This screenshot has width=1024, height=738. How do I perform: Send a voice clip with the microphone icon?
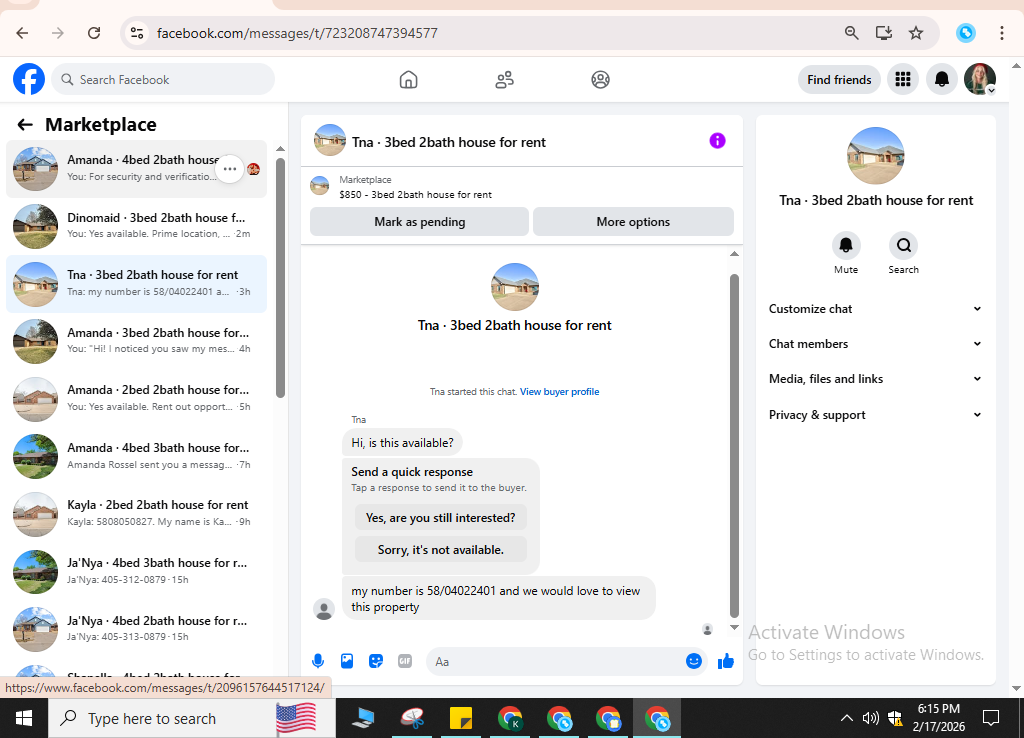click(317, 661)
